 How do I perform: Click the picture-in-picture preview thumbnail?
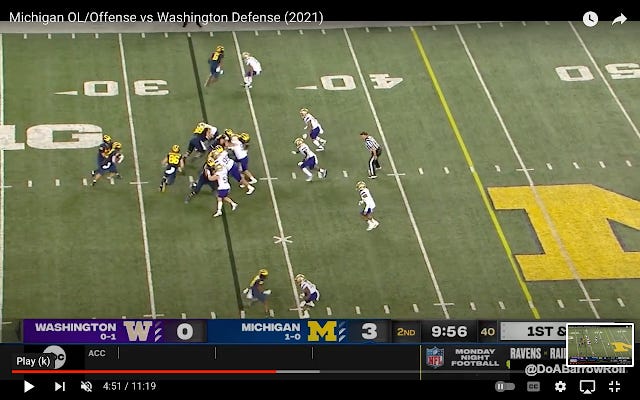(600, 345)
